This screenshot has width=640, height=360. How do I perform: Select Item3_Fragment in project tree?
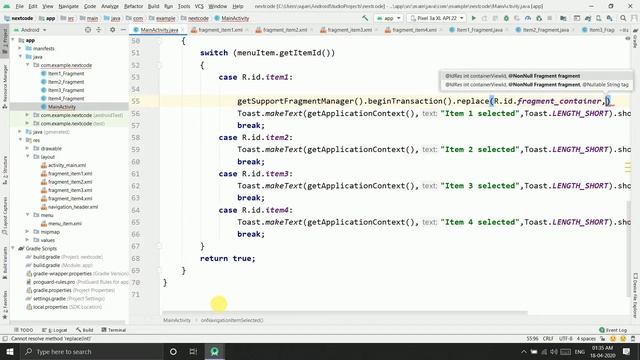click(66, 90)
